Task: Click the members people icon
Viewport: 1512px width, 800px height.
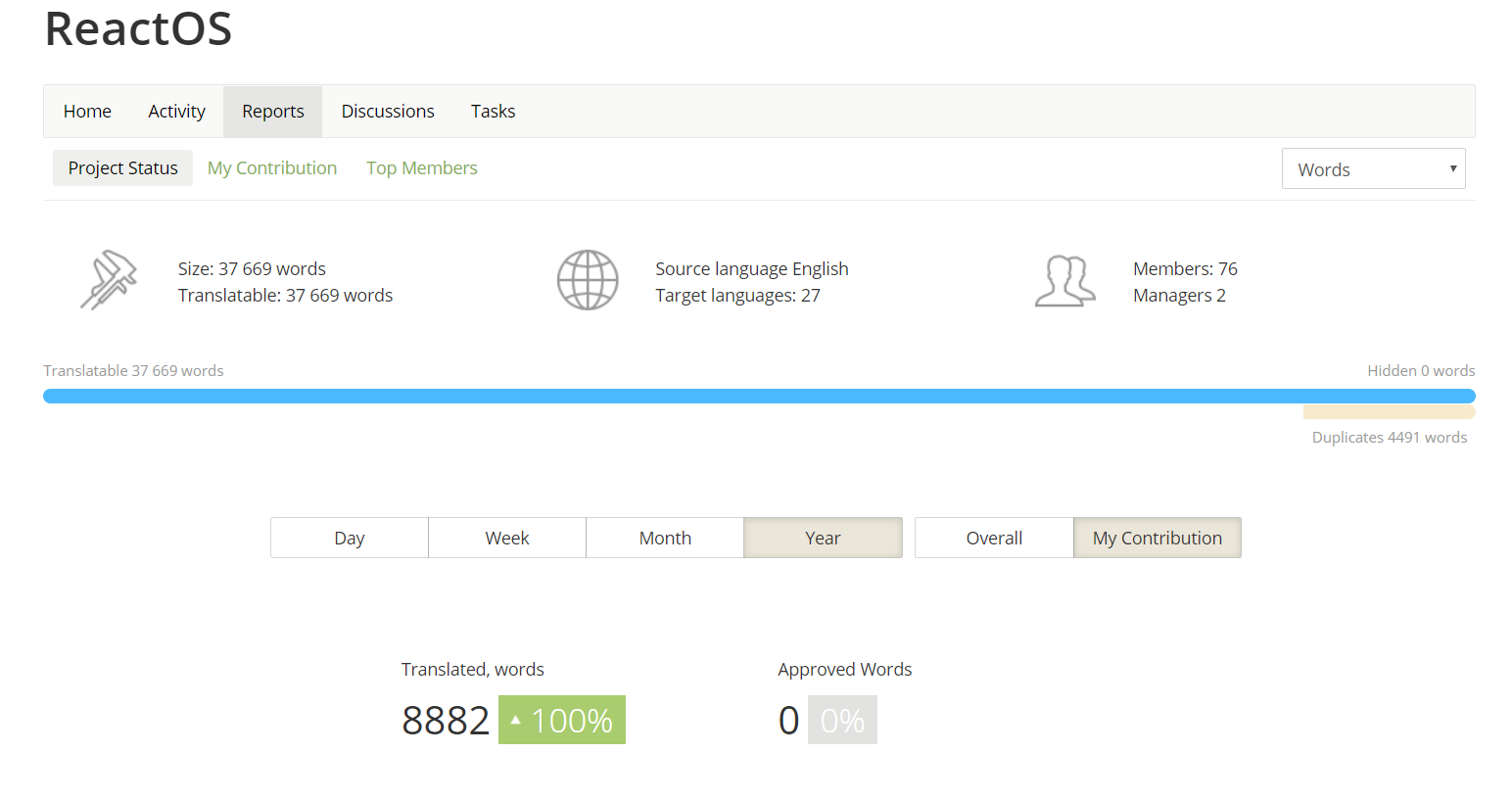Action: tap(1064, 281)
